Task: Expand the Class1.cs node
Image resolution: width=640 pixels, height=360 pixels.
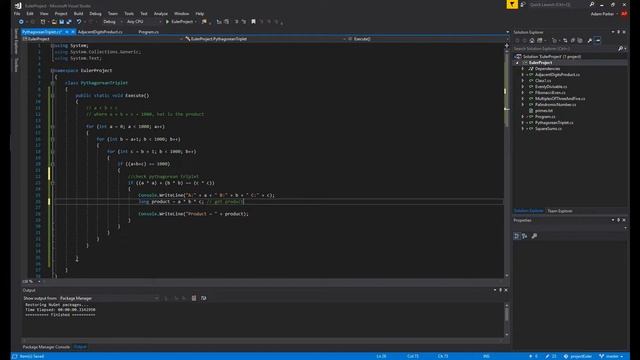Action: 523,81
